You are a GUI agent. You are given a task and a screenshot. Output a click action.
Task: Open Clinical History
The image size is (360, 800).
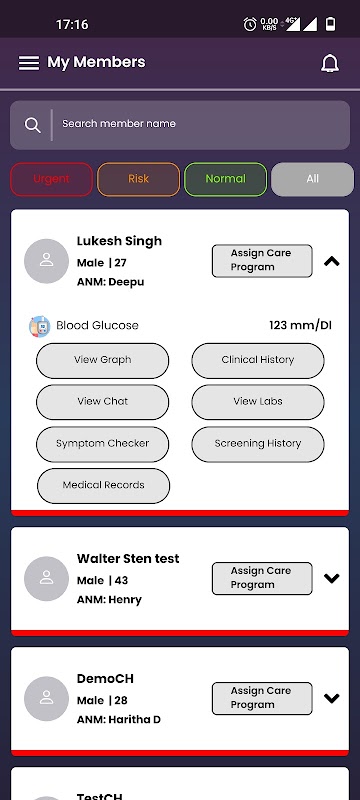point(258,360)
